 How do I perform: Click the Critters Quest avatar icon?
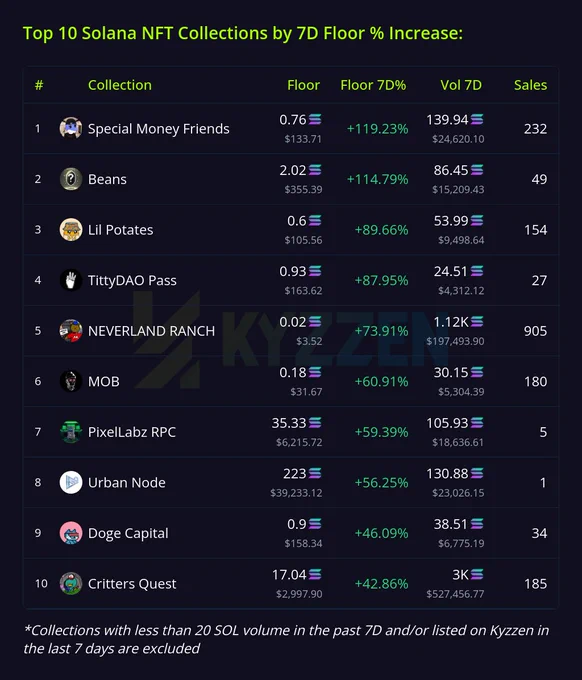pos(71,583)
